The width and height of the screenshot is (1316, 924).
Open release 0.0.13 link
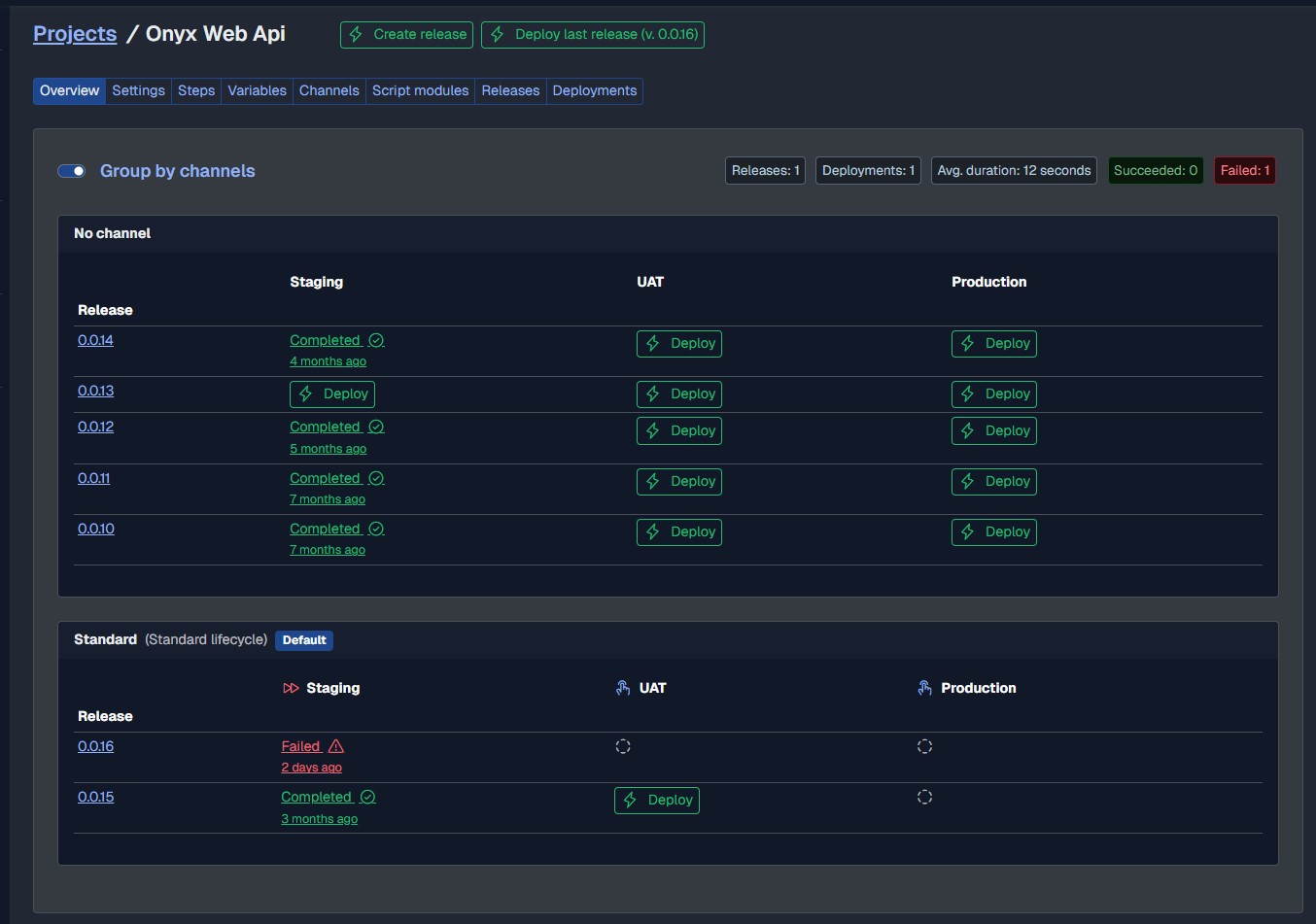point(95,391)
